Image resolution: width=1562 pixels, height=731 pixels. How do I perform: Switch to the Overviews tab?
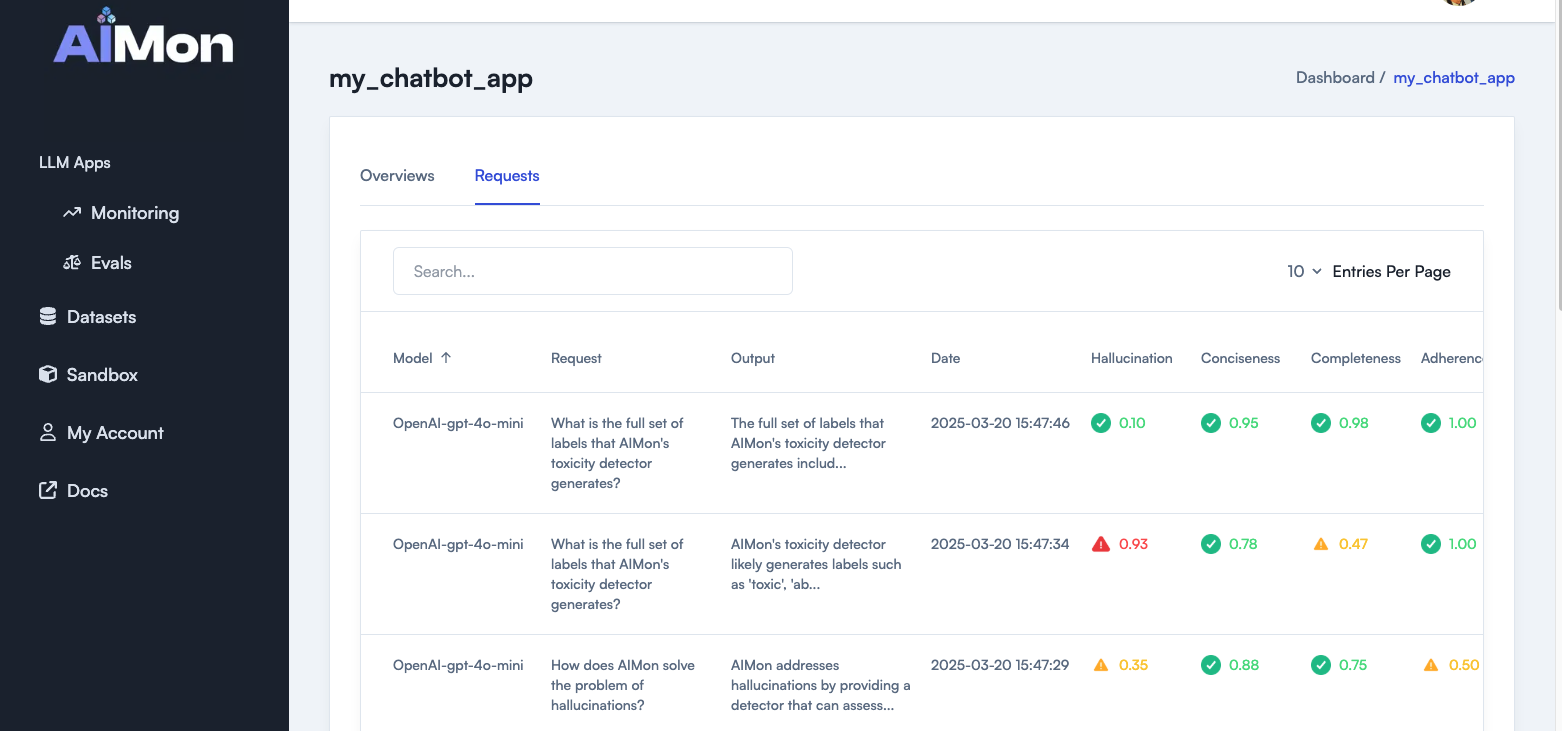tap(397, 176)
